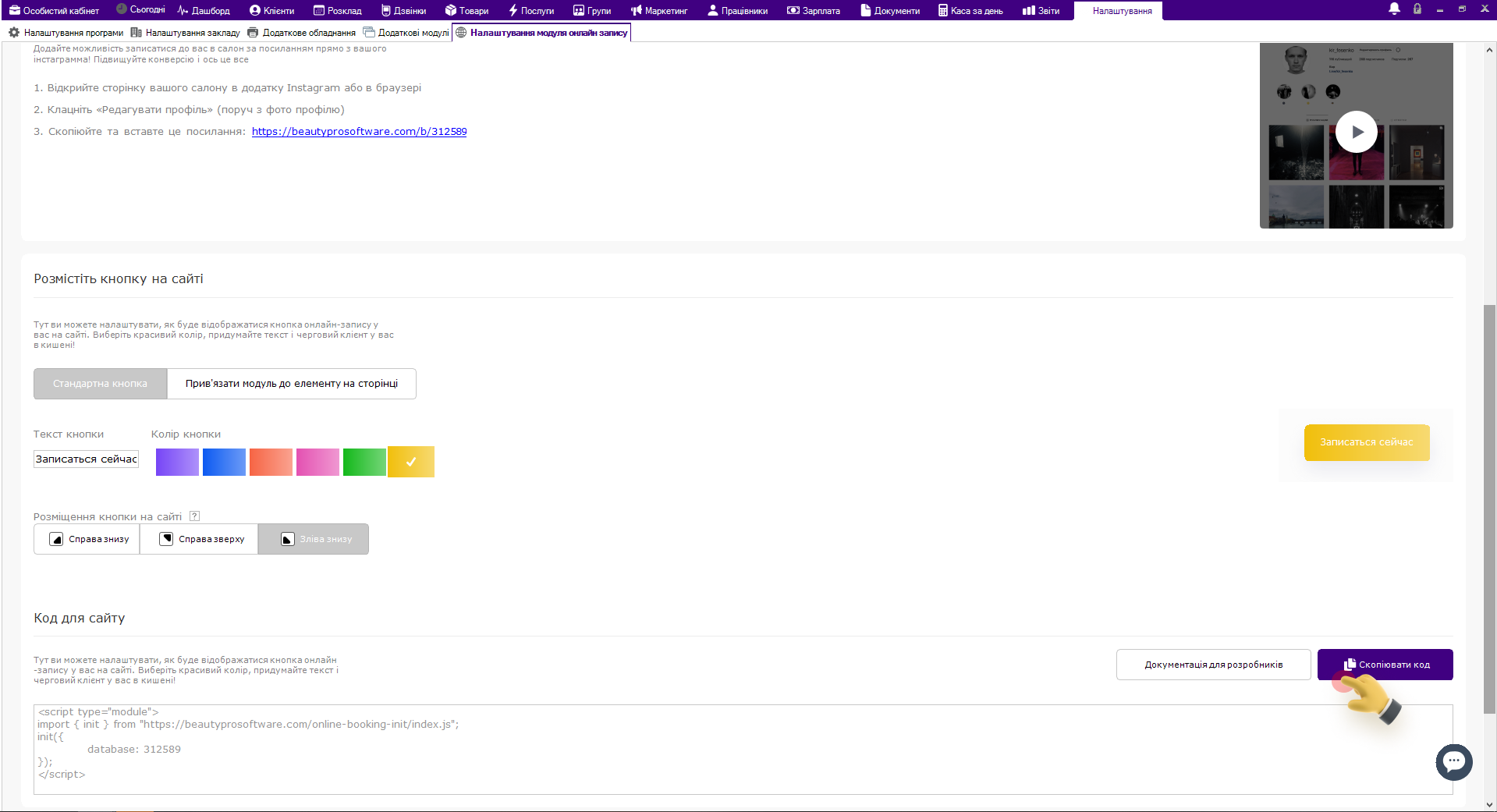Image resolution: width=1497 pixels, height=812 pixels.
Task: Open Налаштування програми gear icon
Action: (14, 32)
